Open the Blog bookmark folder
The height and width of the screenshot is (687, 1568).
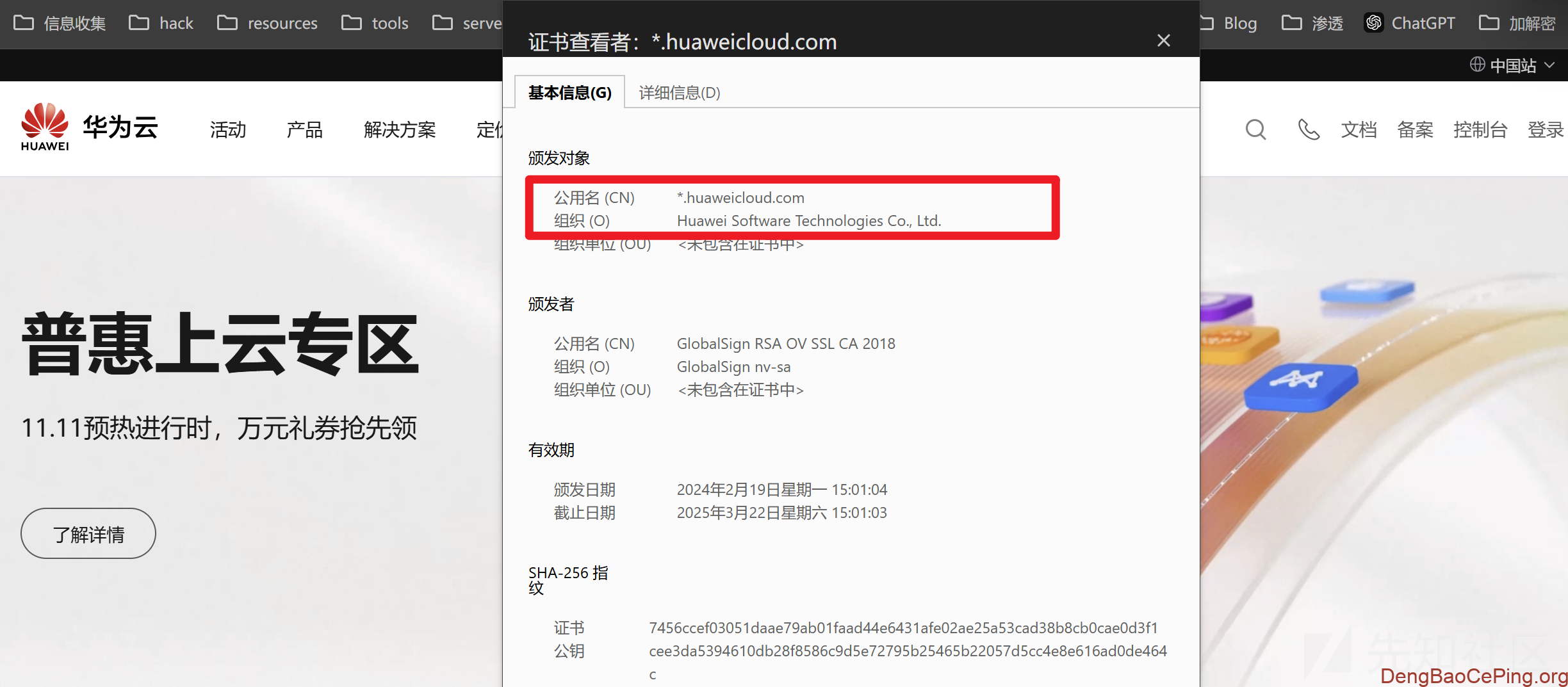coord(1230,24)
